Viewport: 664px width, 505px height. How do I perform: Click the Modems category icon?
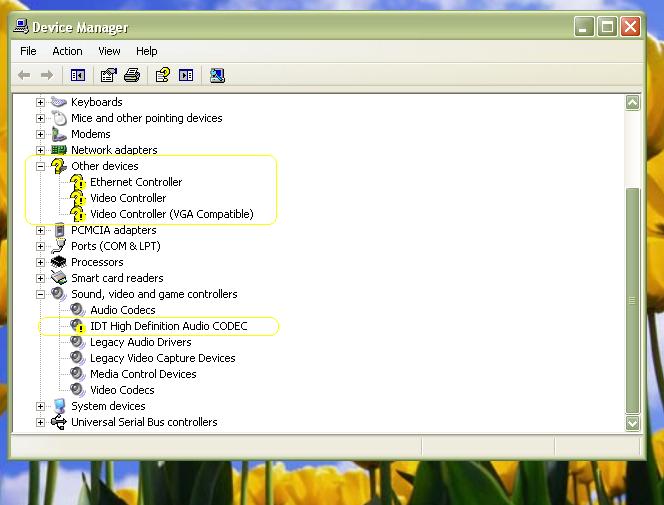[x=59, y=134]
